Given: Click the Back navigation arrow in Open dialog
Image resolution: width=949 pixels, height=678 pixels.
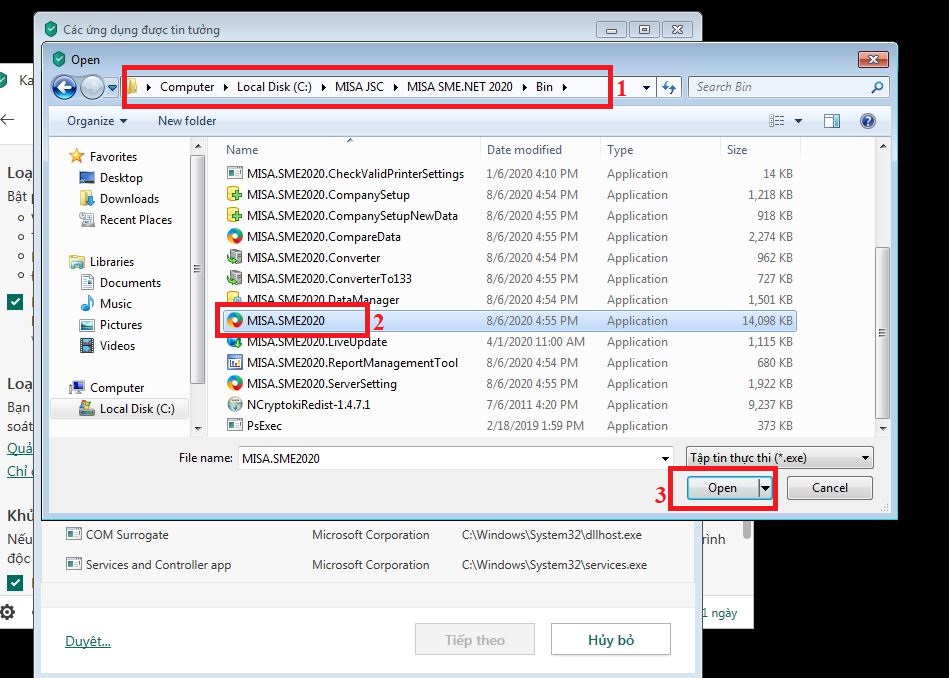Looking at the screenshot, I should 64,88.
